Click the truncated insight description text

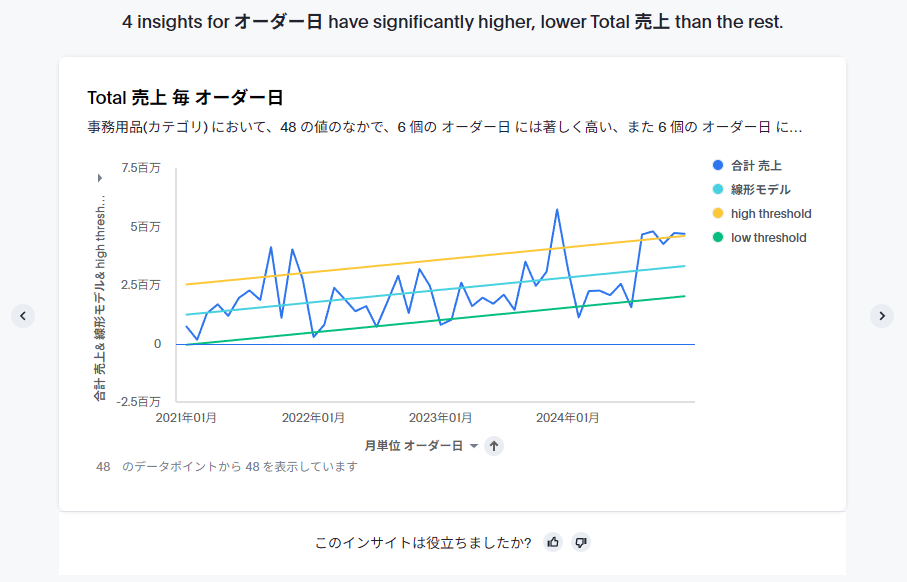[444, 128]
